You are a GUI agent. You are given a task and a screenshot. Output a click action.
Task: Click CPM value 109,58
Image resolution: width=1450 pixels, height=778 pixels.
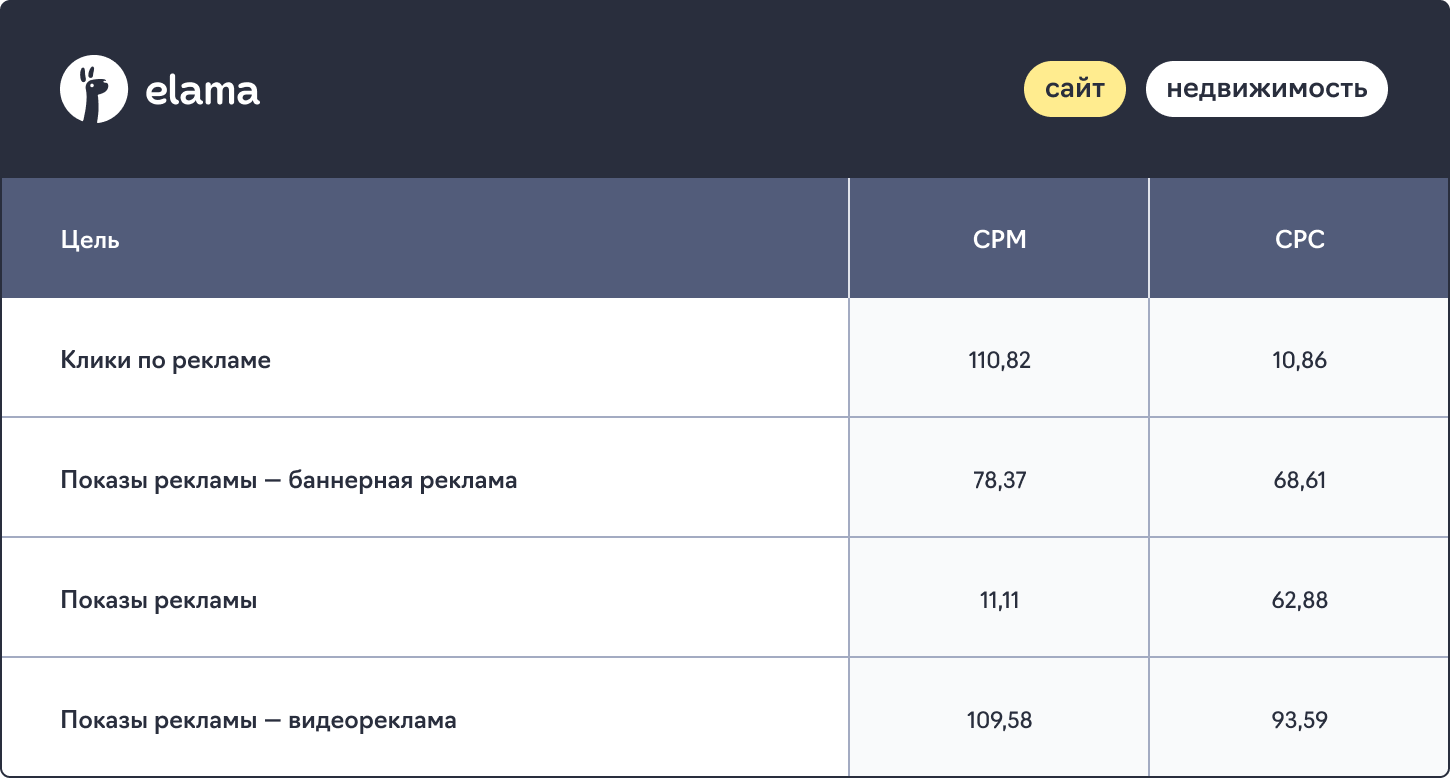[x=1000, y=720]
